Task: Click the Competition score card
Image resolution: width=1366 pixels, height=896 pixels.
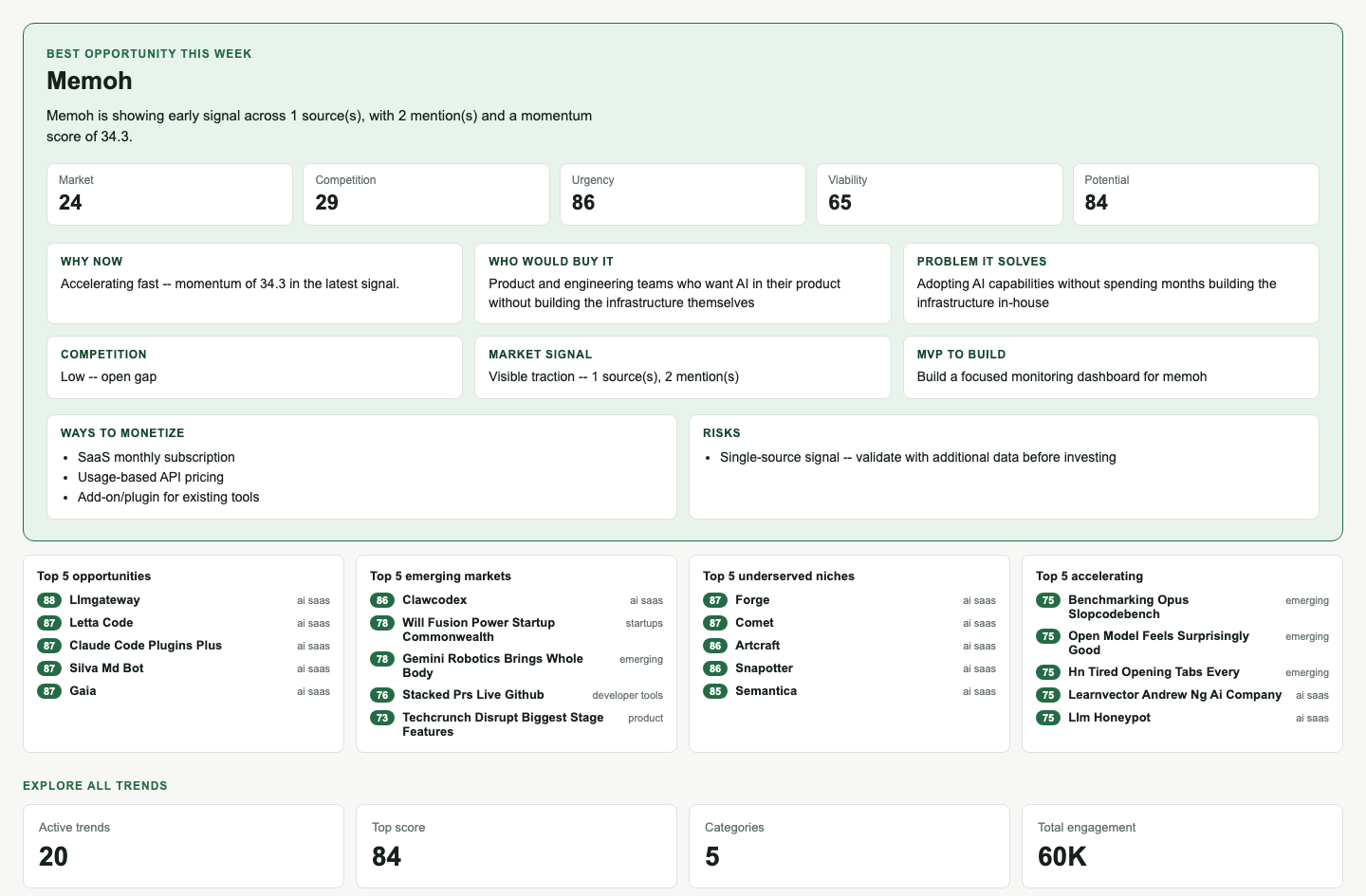Action: tap(426, 194)
